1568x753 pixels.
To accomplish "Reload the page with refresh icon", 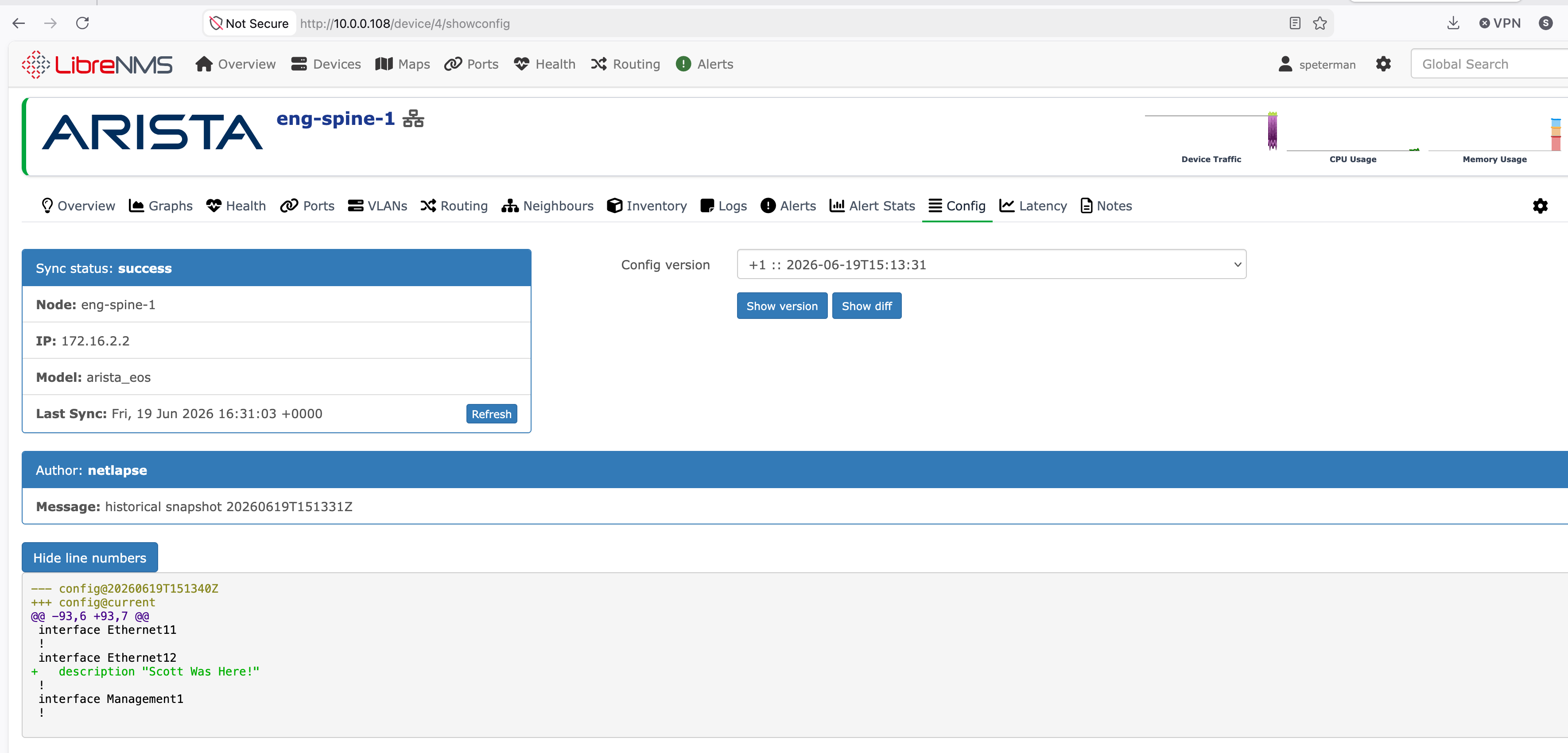I will click(x=83, y=23).
